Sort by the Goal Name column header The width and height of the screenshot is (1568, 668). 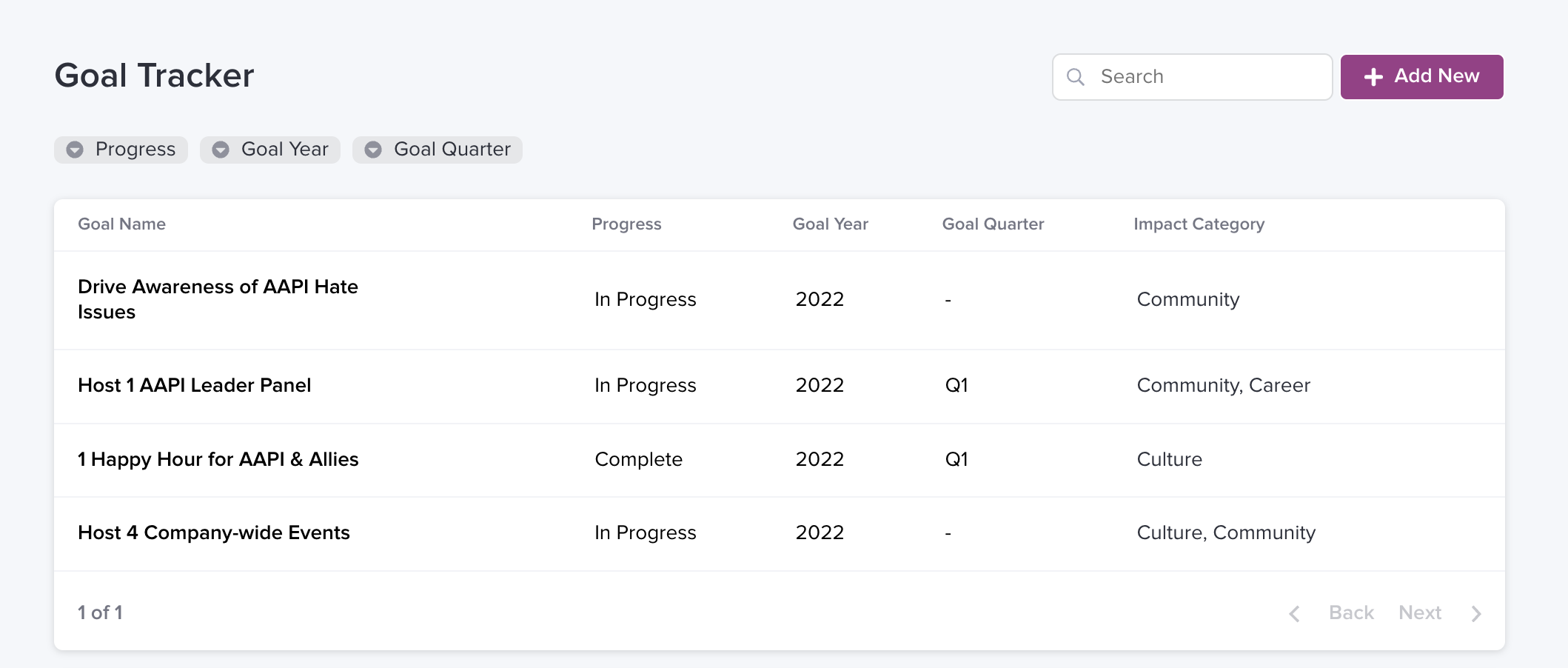tap(122, 224)
